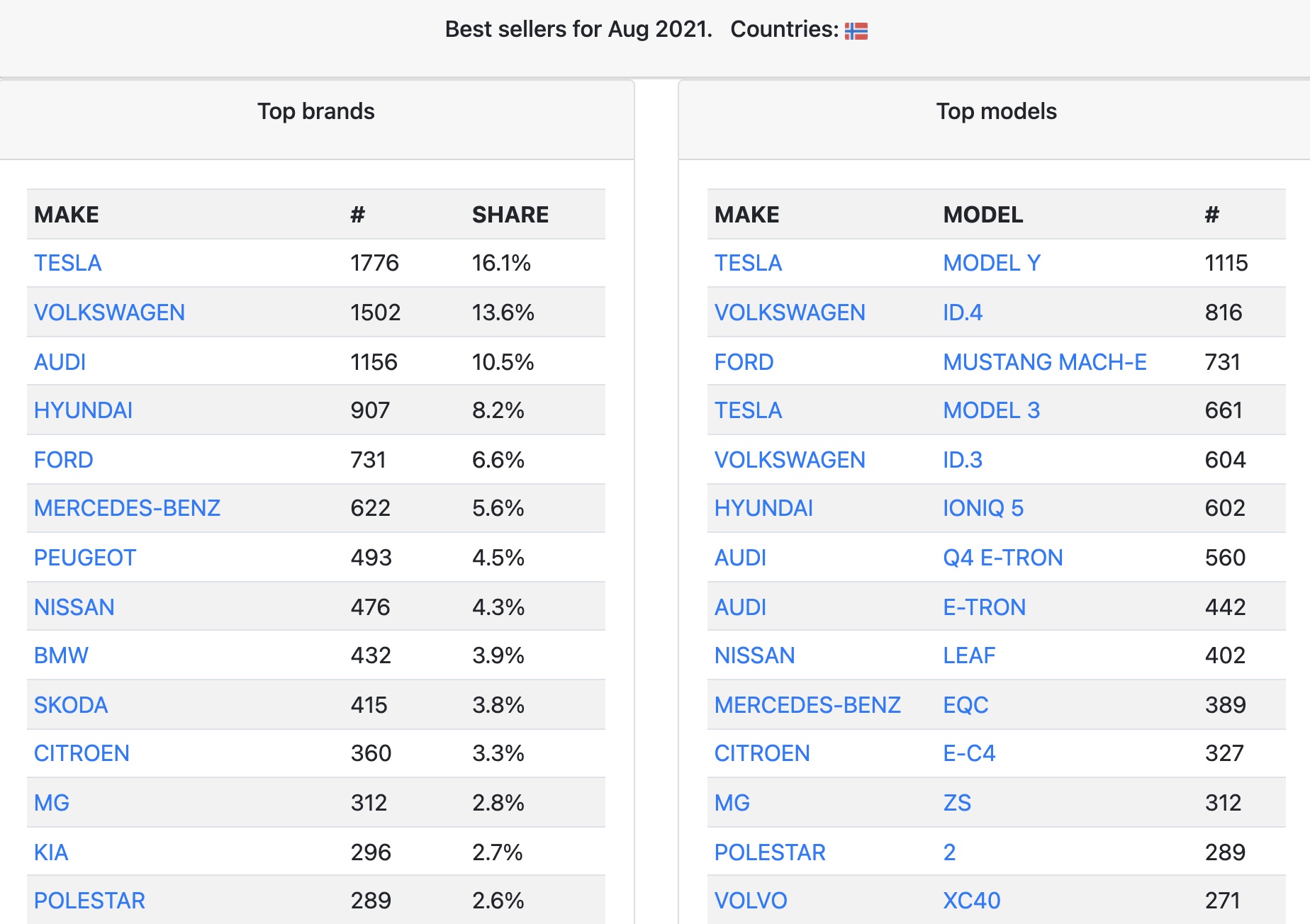Open the KIA brand link
Viewport: 1310px width, 924px height.
click(x=51, y=852)
